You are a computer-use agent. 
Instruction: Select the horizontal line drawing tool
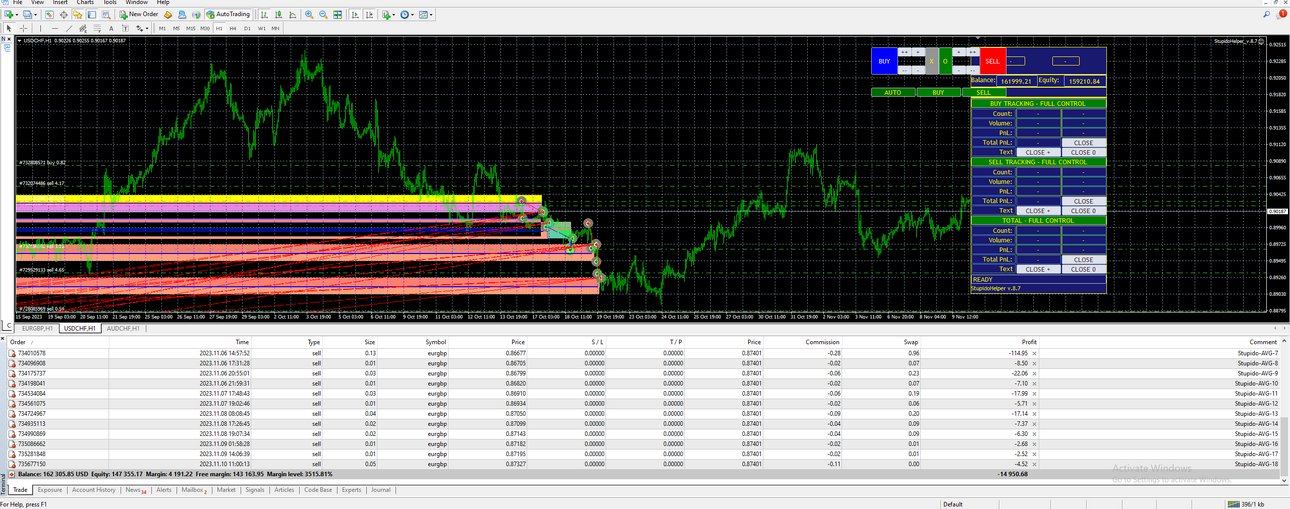point(55,28)
